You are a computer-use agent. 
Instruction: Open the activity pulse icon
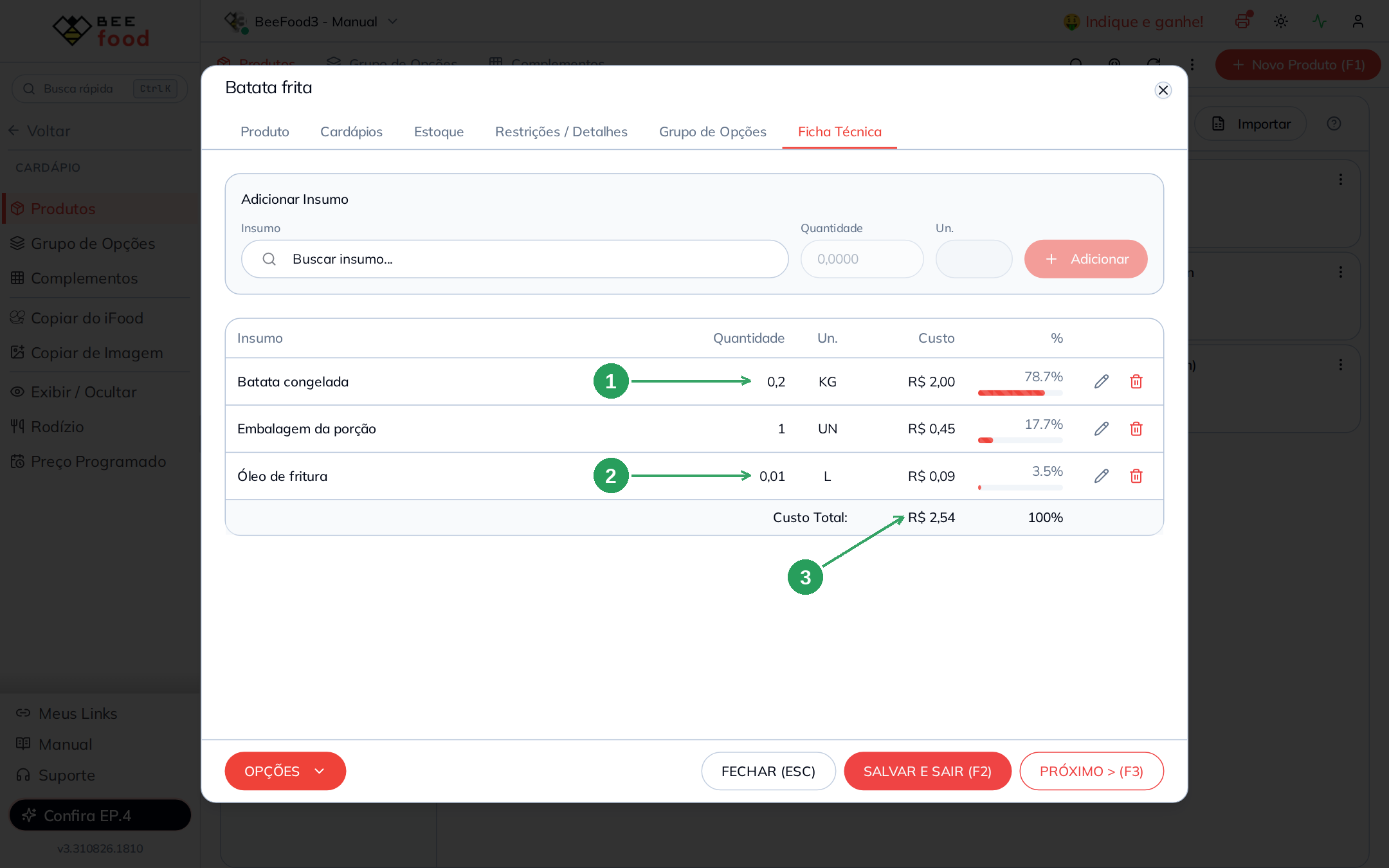(x=1320, y=21)
